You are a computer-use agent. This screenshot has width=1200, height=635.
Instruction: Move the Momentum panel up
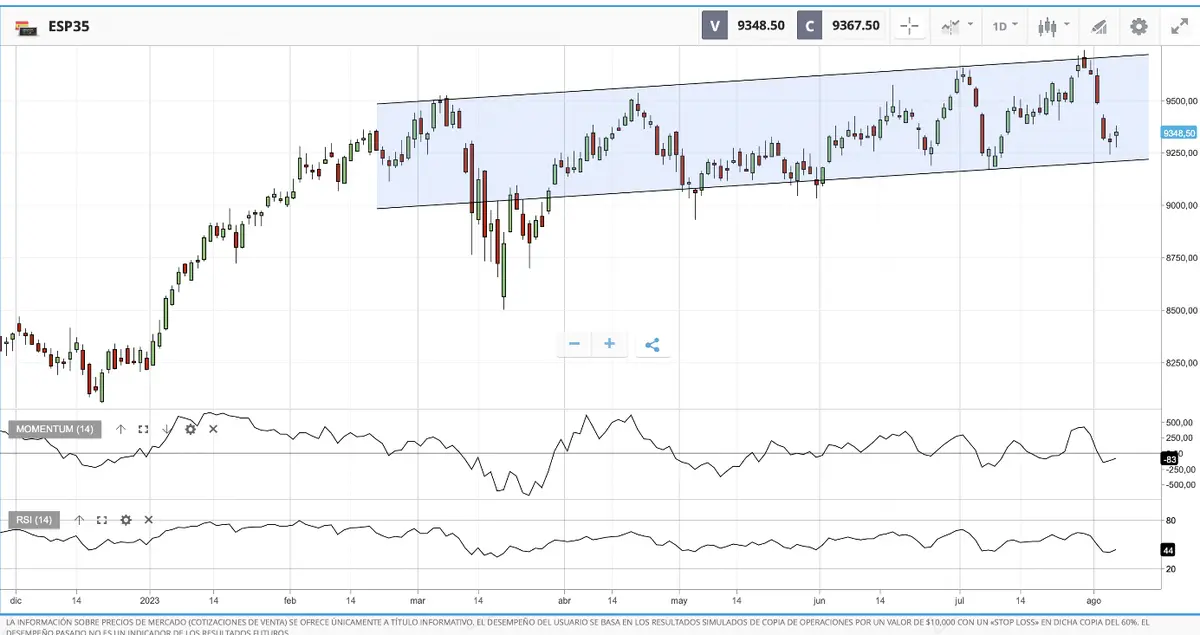121,429
